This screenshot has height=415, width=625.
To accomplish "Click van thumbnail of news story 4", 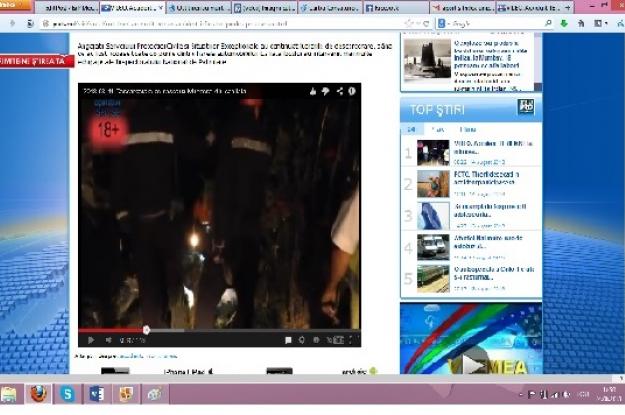I will (433, 247).
